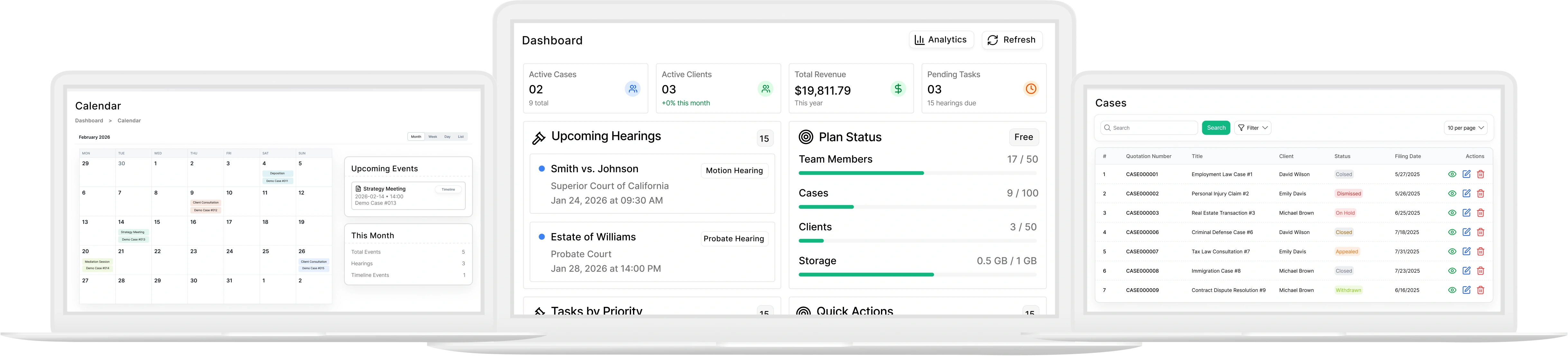
Task: Click the Free plan badge
Action: click(1024, 137)
